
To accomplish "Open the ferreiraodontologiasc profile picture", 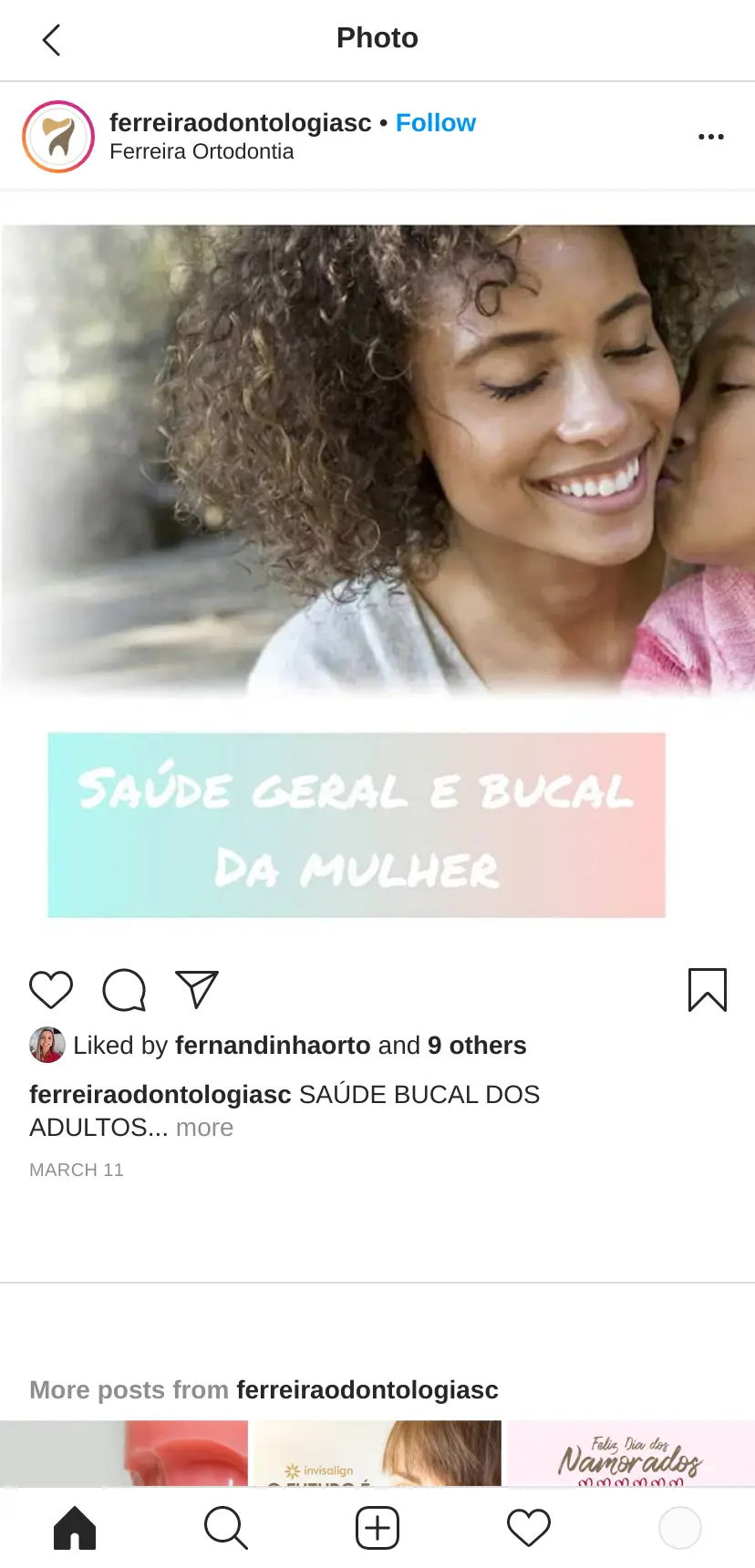I will pyautogui.click(x=58, y=137).
